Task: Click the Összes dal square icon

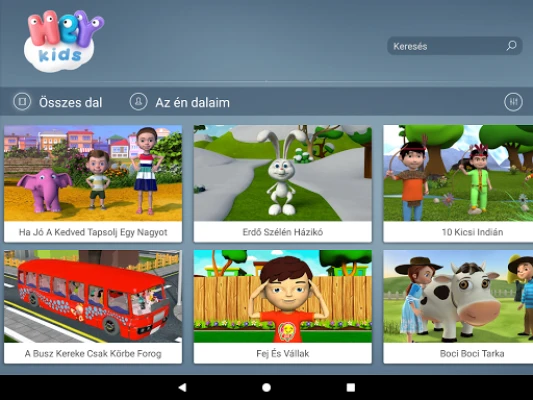Action: (x=22, y=102)
